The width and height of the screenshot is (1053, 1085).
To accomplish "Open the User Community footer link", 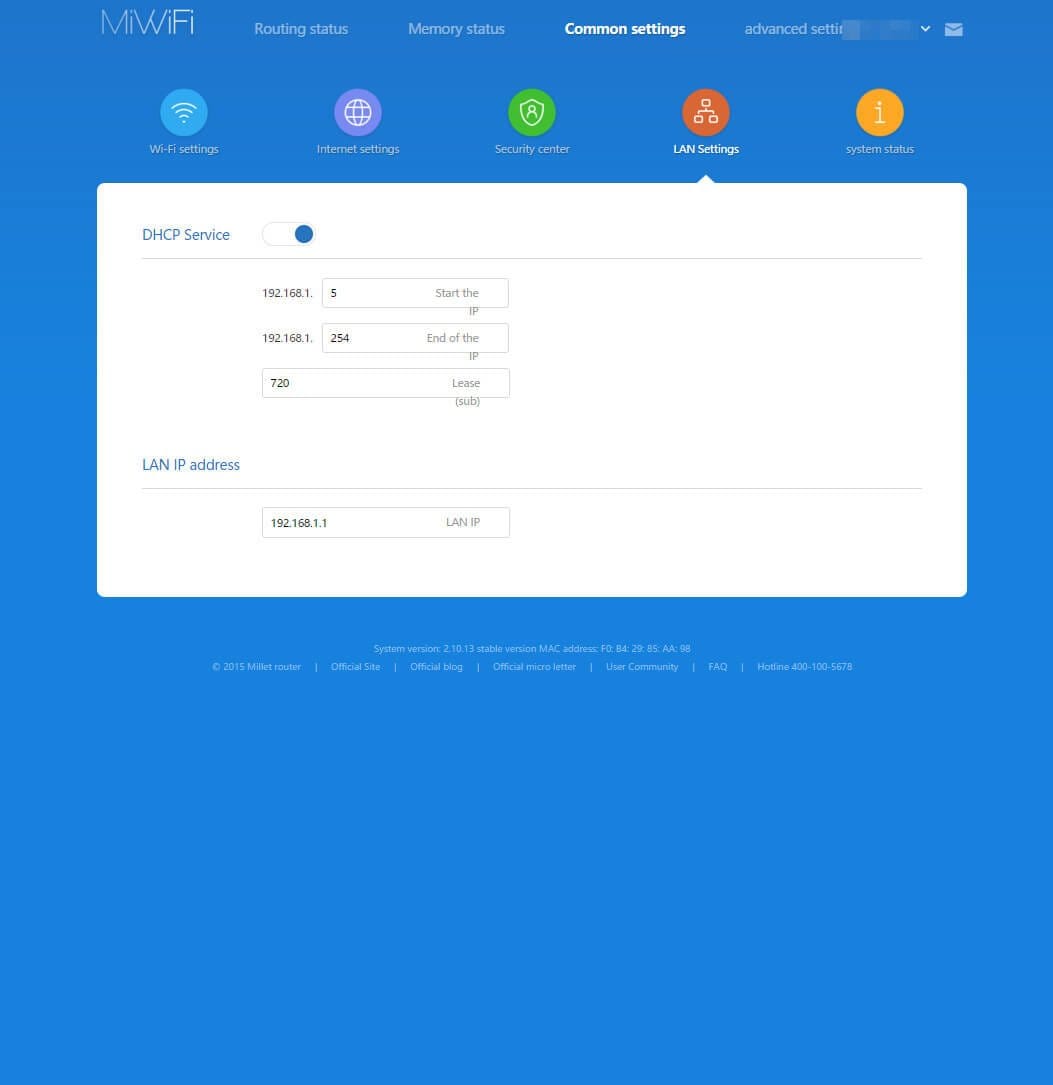I will tap(642, 667).
